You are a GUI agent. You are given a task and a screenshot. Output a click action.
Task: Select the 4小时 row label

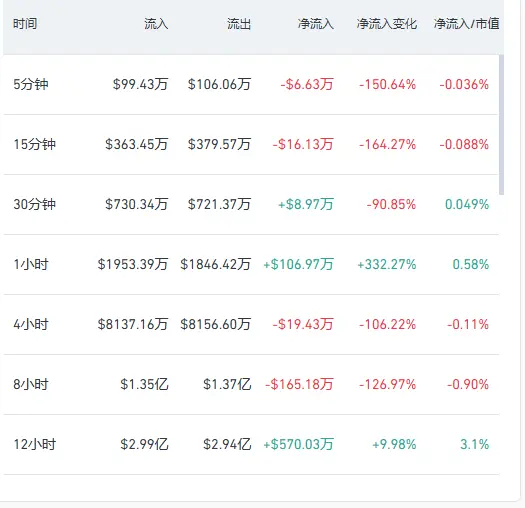point(31,324)
